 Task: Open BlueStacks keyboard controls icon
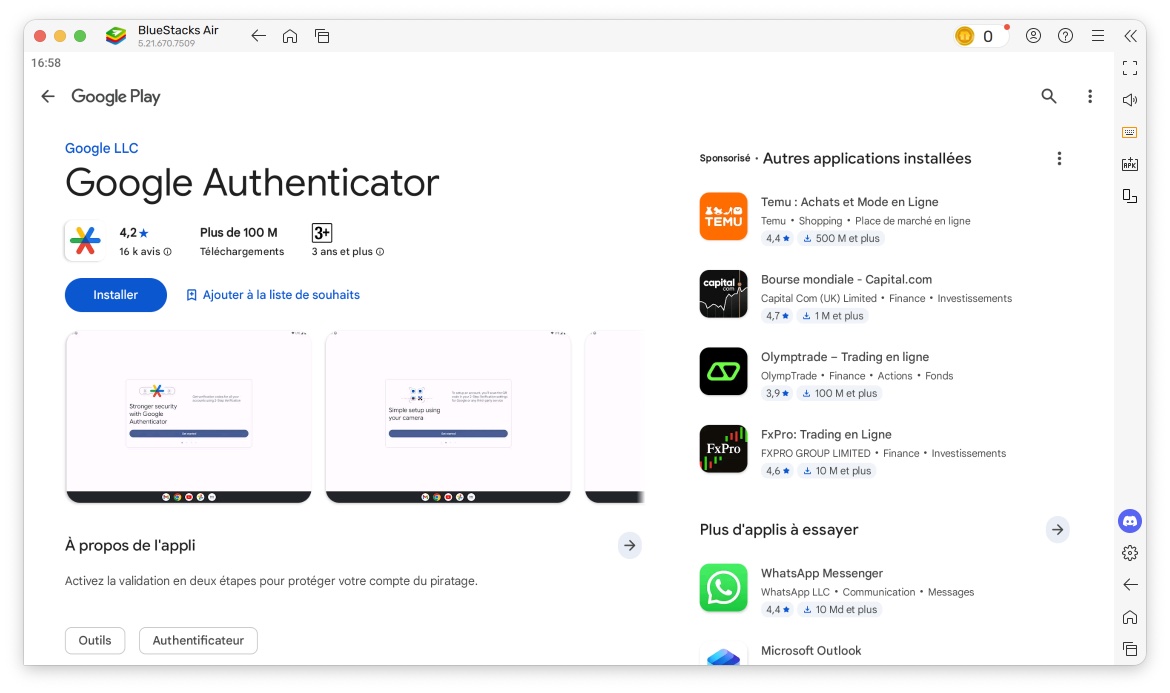1130,131
